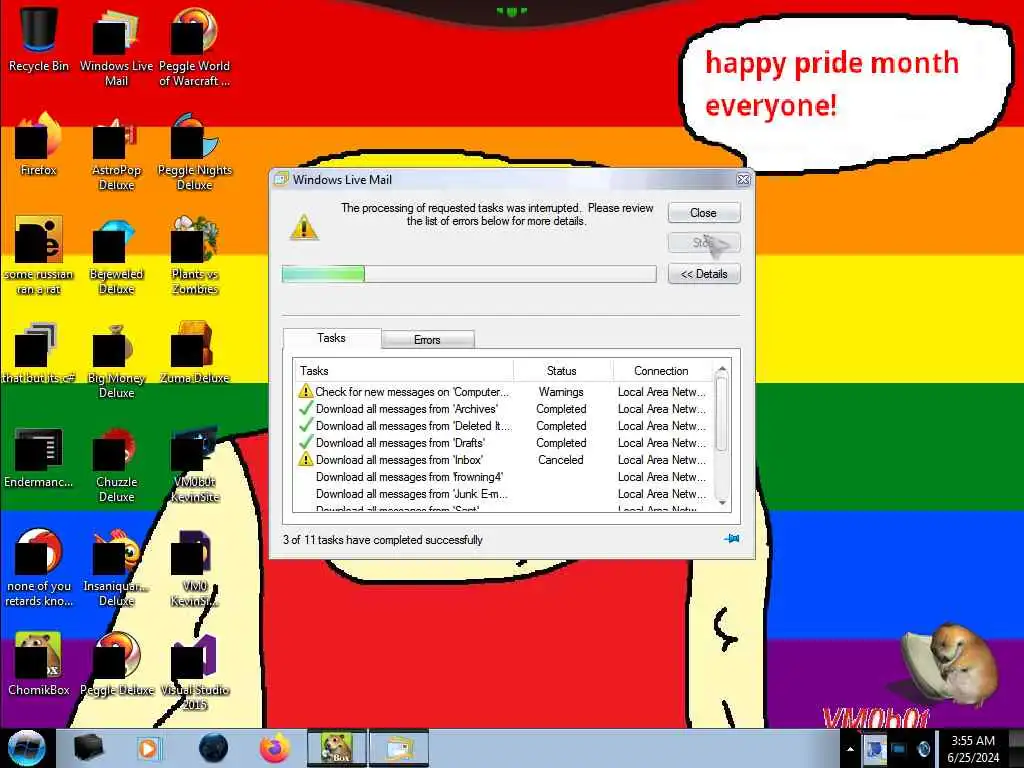This screenshot has width=1024, height=768.
Task: Click the grayed-out Stop button
Action: [703, 243]
